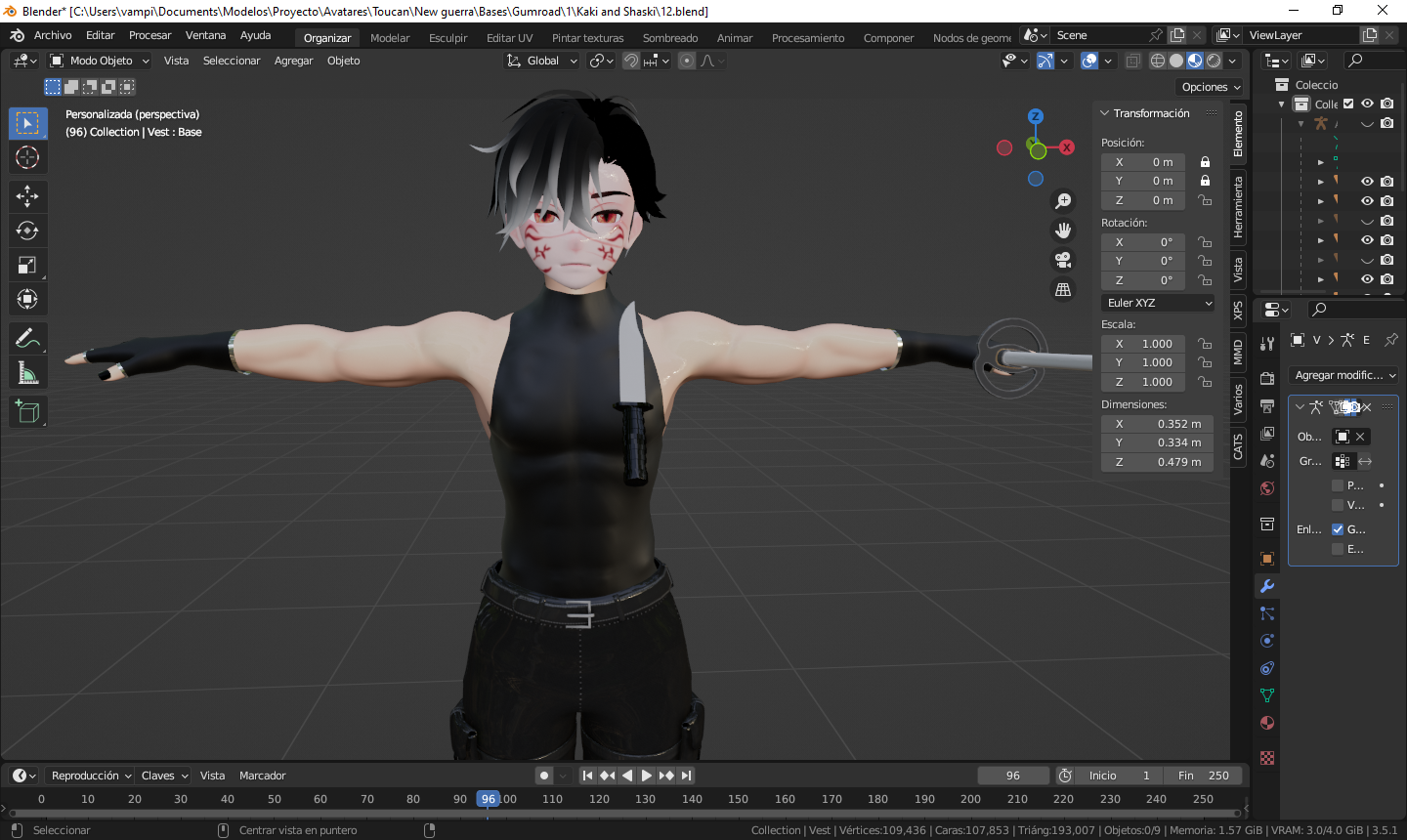Viewport: 1407px width, 840px height.
Task: Open the Euler XYZ rotation mode dropdown
Action: 1158,303
